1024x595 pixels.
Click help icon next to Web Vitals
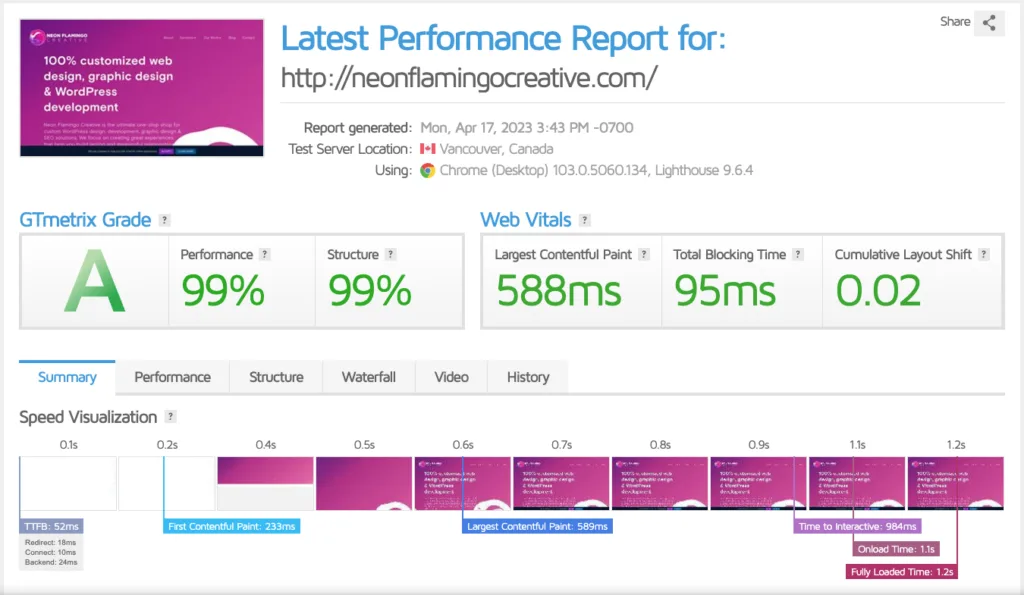pyautogui.click(x=585, y=220)
